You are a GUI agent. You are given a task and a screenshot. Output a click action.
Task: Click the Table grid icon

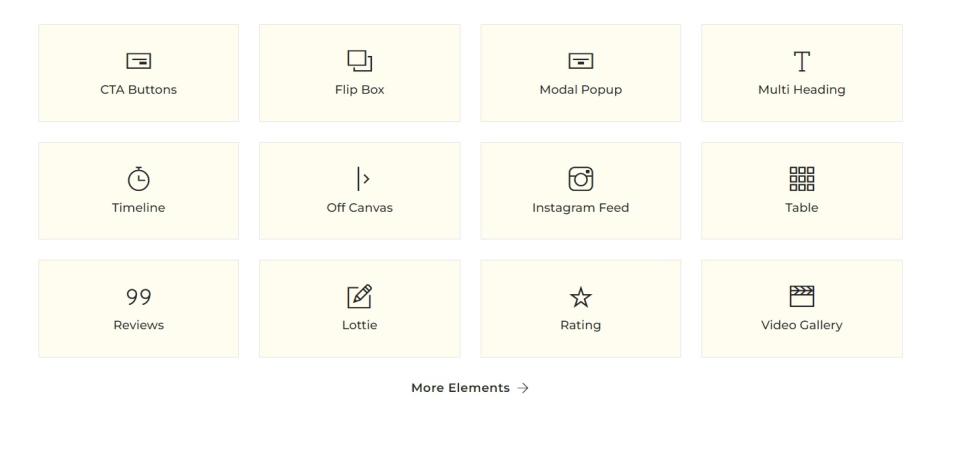click(801, 179)
